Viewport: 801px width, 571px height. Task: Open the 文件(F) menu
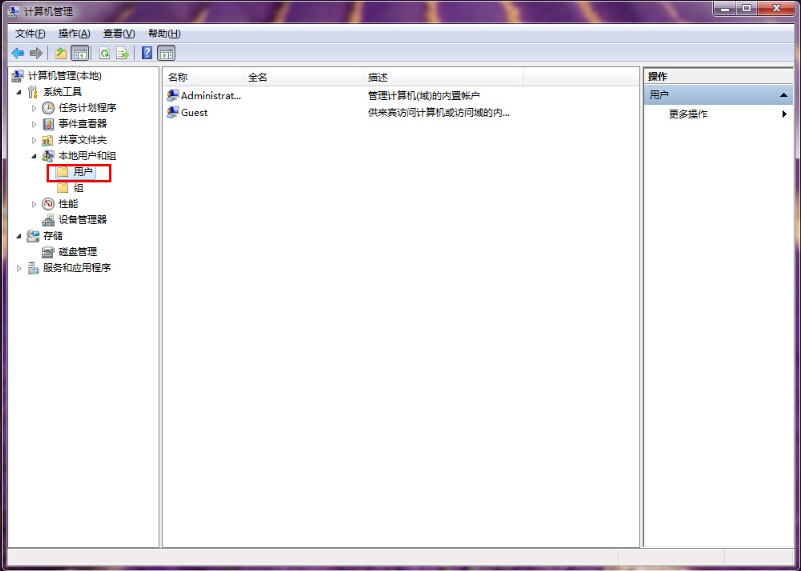pos(30,33)
